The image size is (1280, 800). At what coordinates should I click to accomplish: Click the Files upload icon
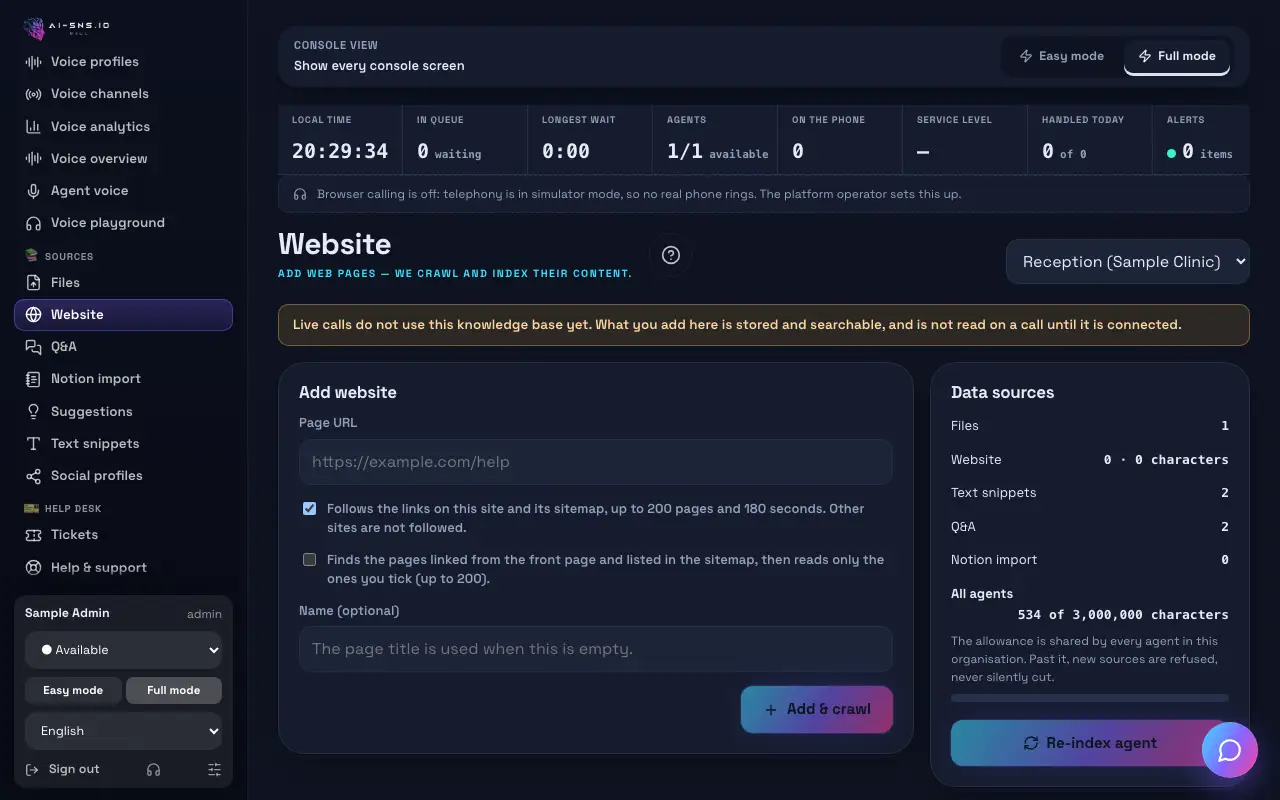point(33,283)
